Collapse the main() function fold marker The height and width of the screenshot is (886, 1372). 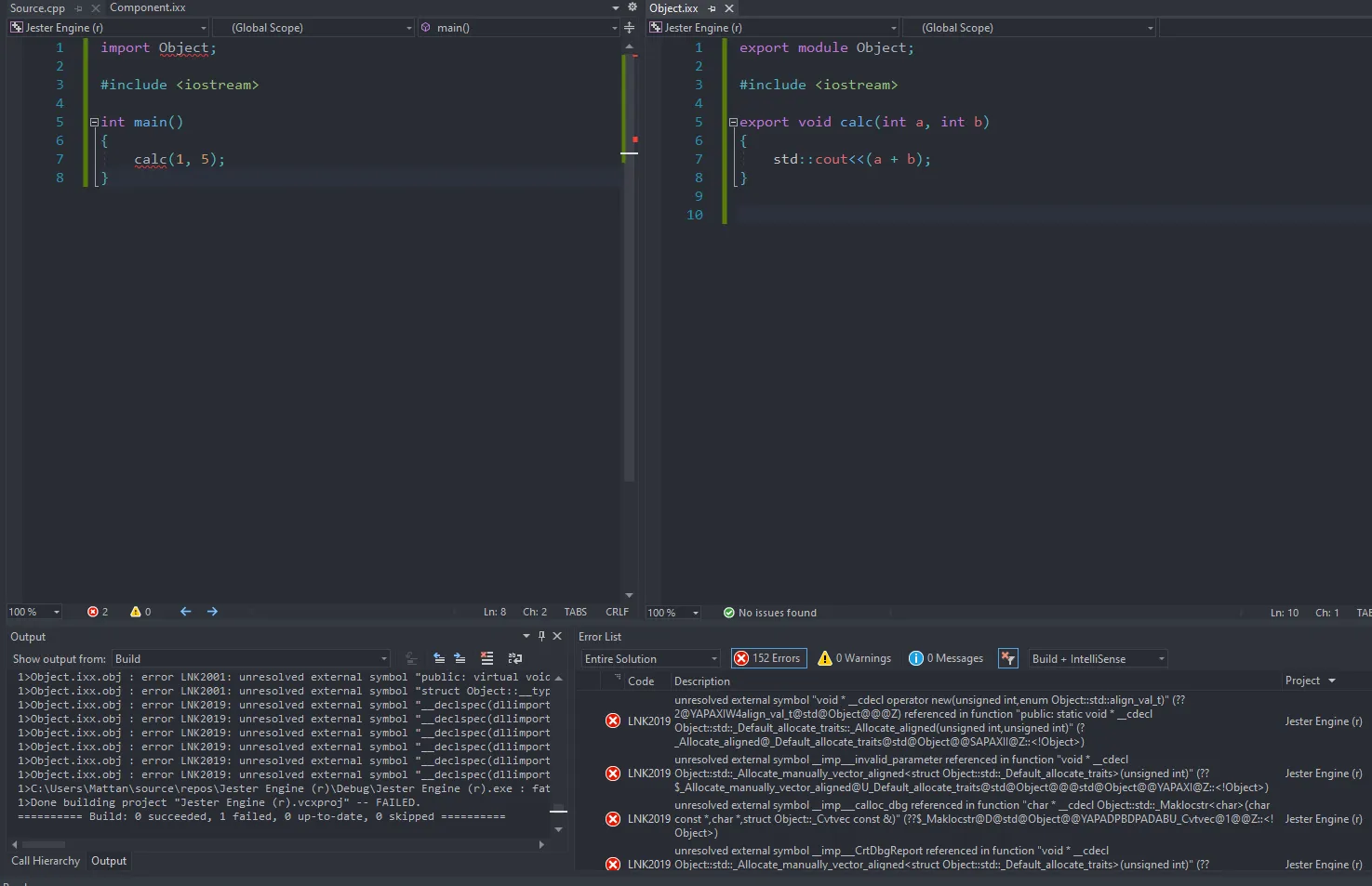(x=94, y=122)
